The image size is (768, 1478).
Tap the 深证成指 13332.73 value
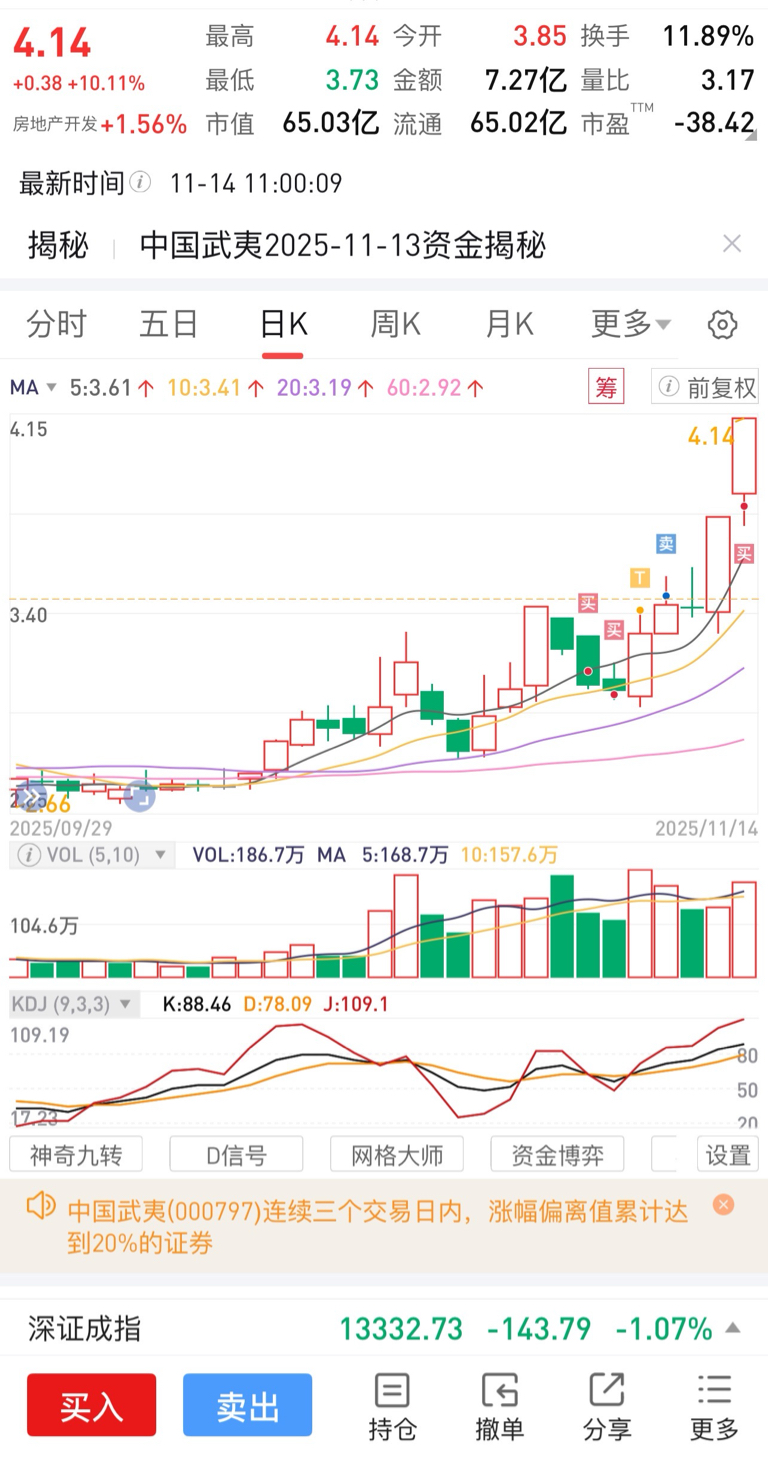(401, 1329)
